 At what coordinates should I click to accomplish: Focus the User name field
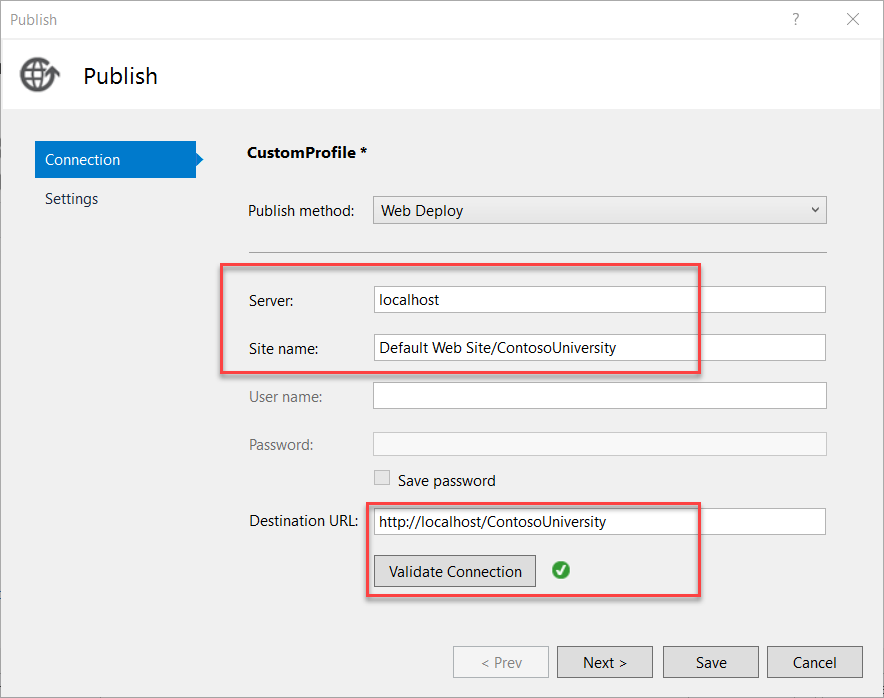(598, 395)
